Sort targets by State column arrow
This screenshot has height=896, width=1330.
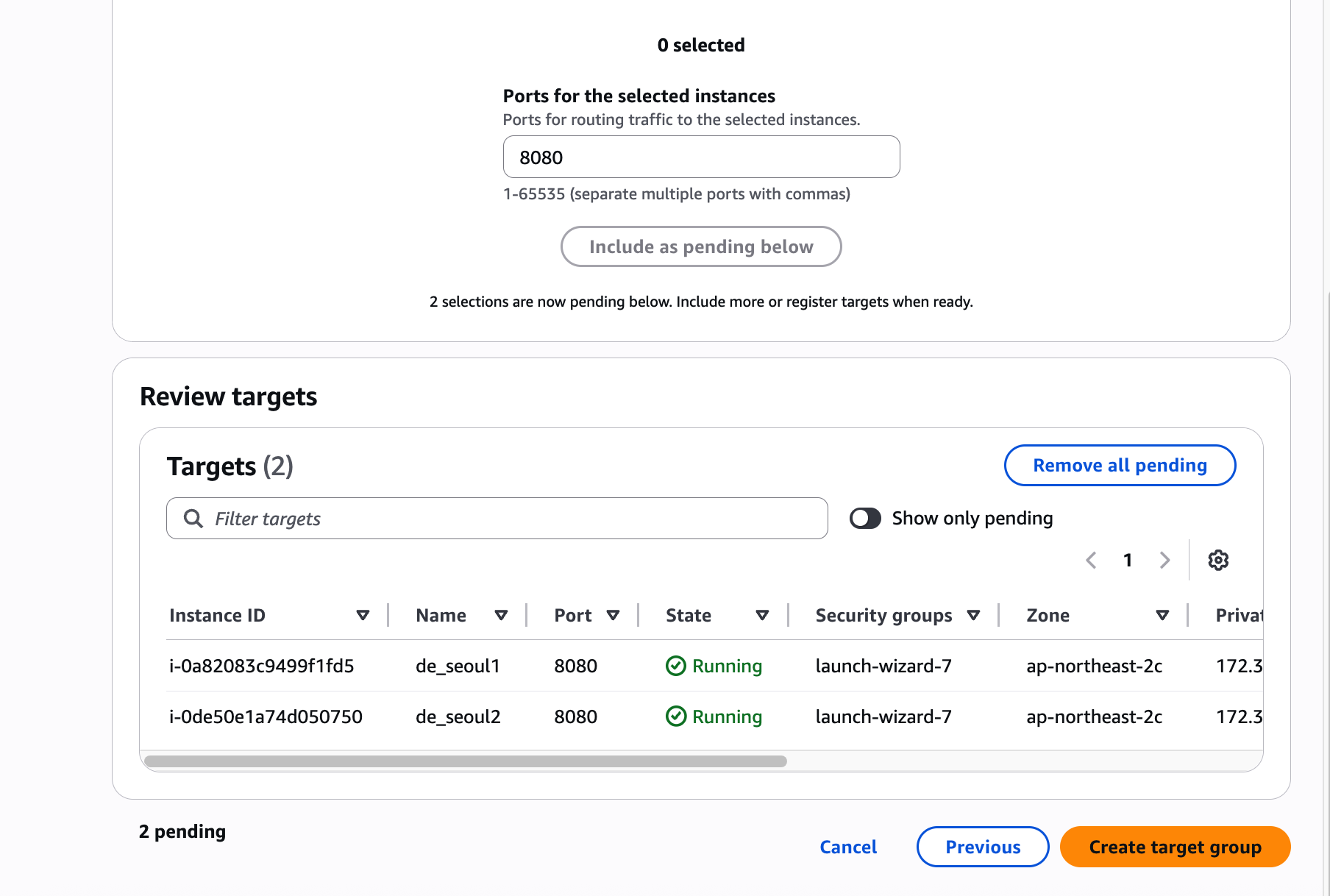[762, 616]
